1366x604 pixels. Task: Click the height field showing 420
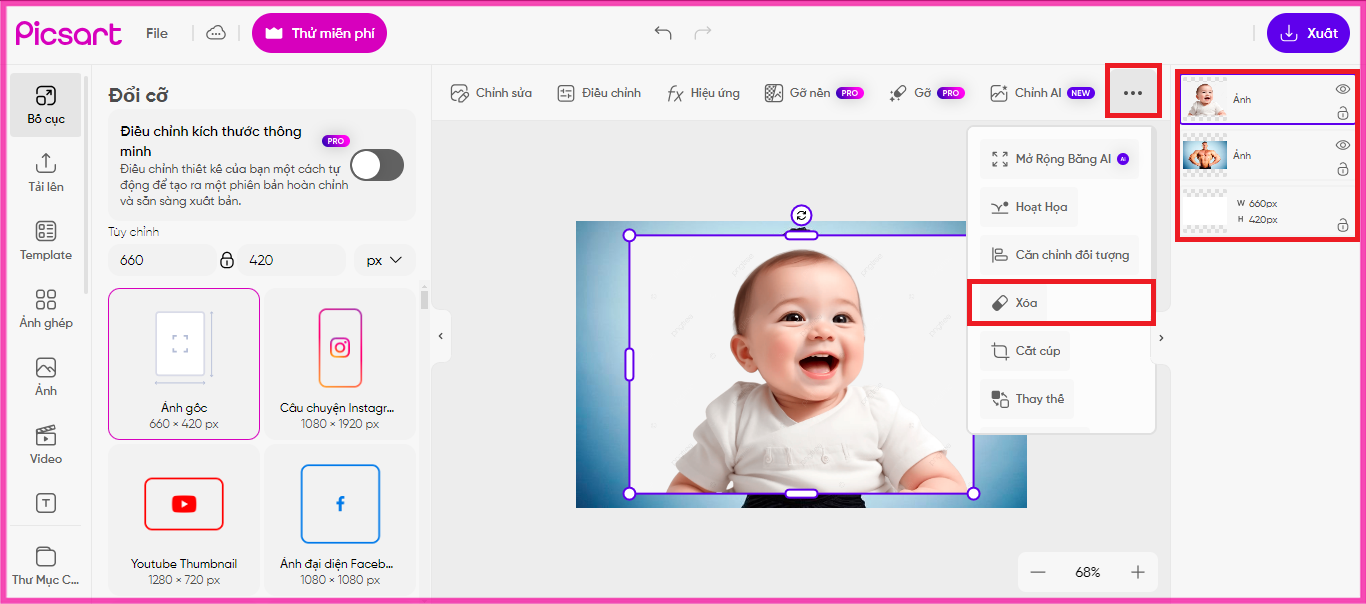(x=291, y=260)
